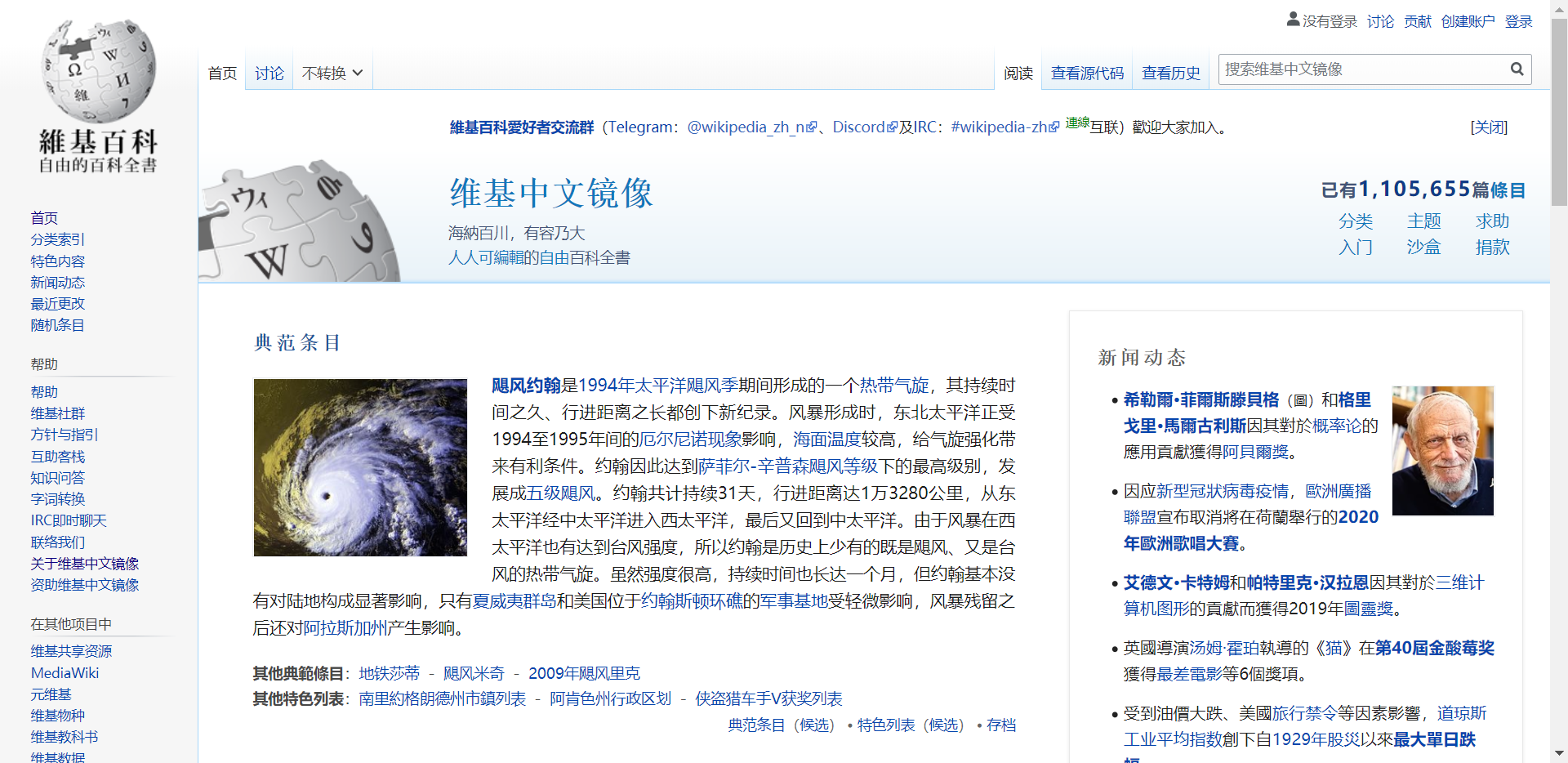Click the 1,105,655 article count link

click(1414, 190)
